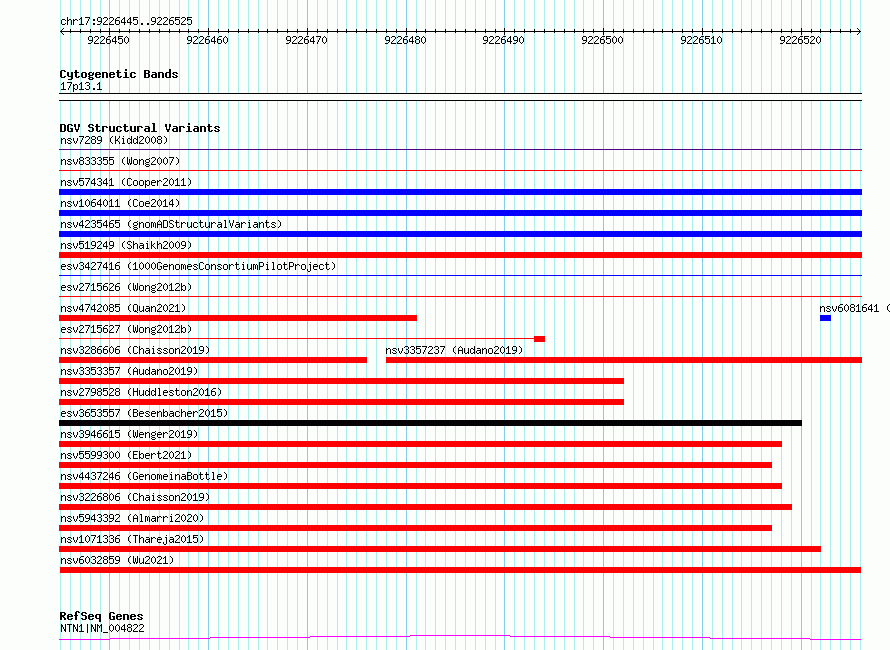
Task: Click the red bar under nsv4742085 (Quan2021)
Action: pyautogui.click(x=238, y=318)
